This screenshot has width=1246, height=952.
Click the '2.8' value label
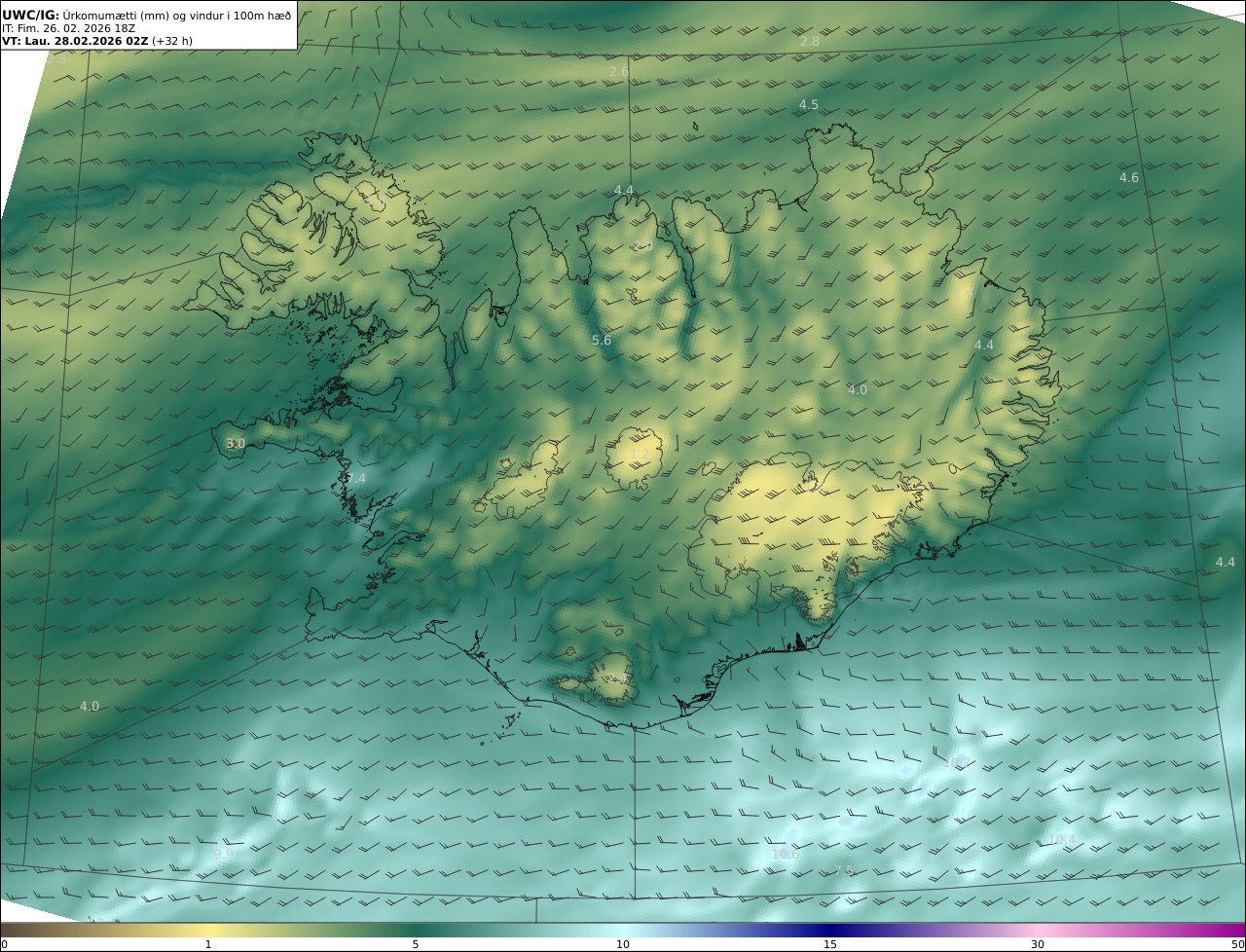(809, 41)
